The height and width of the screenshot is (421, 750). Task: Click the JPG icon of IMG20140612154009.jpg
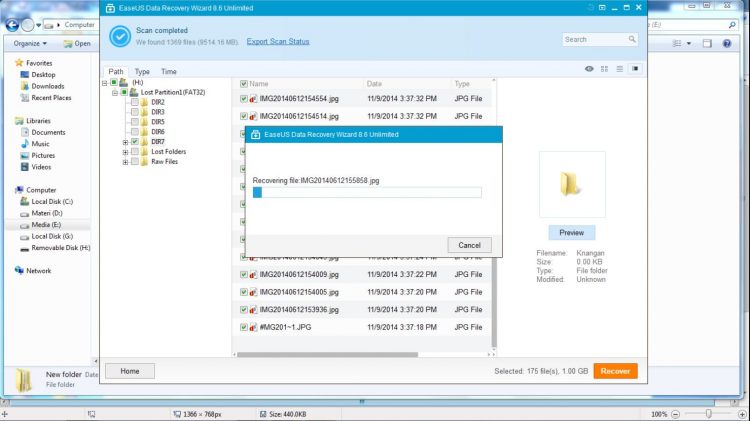[253, 275]
